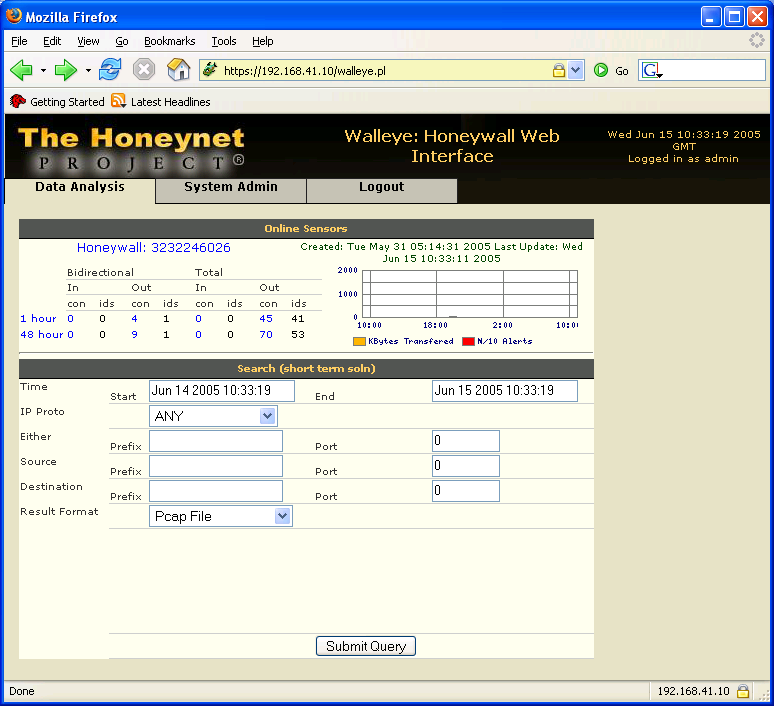Image resolution: width=774 pixels, height=706 pixels.
Task: Click the Start time input field
Action: click(222, 391)
